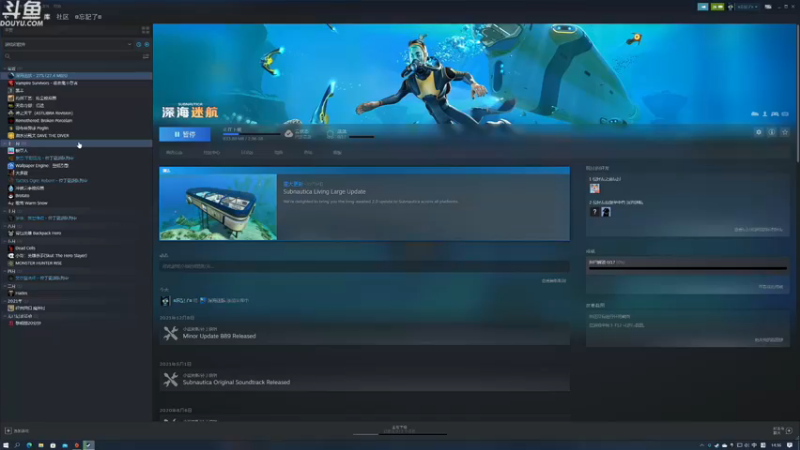800x450 pixels.
Task: Open Windows taskbar search
Action: click(17, 445)
